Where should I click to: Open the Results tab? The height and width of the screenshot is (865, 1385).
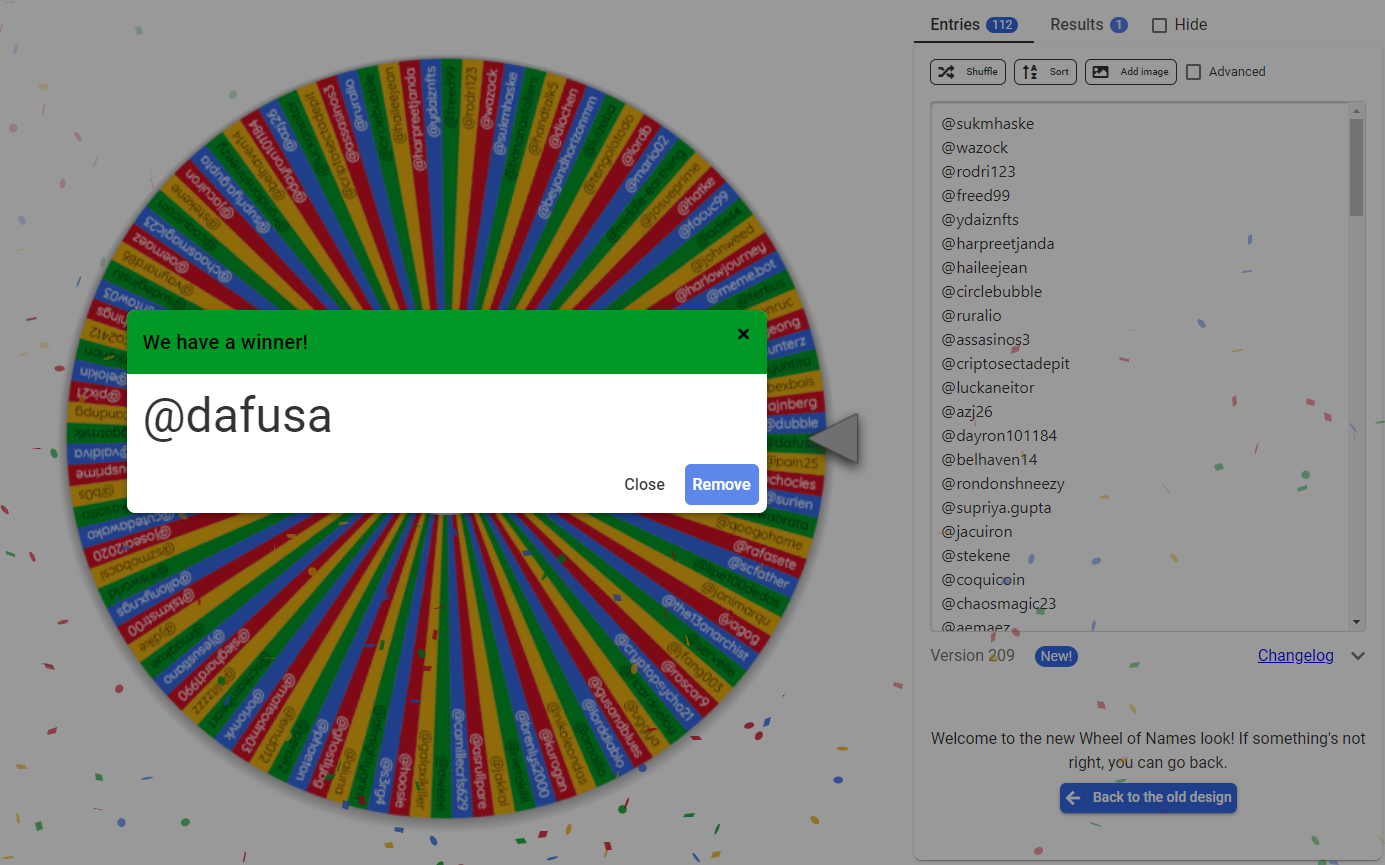(x=1088, y=24)
